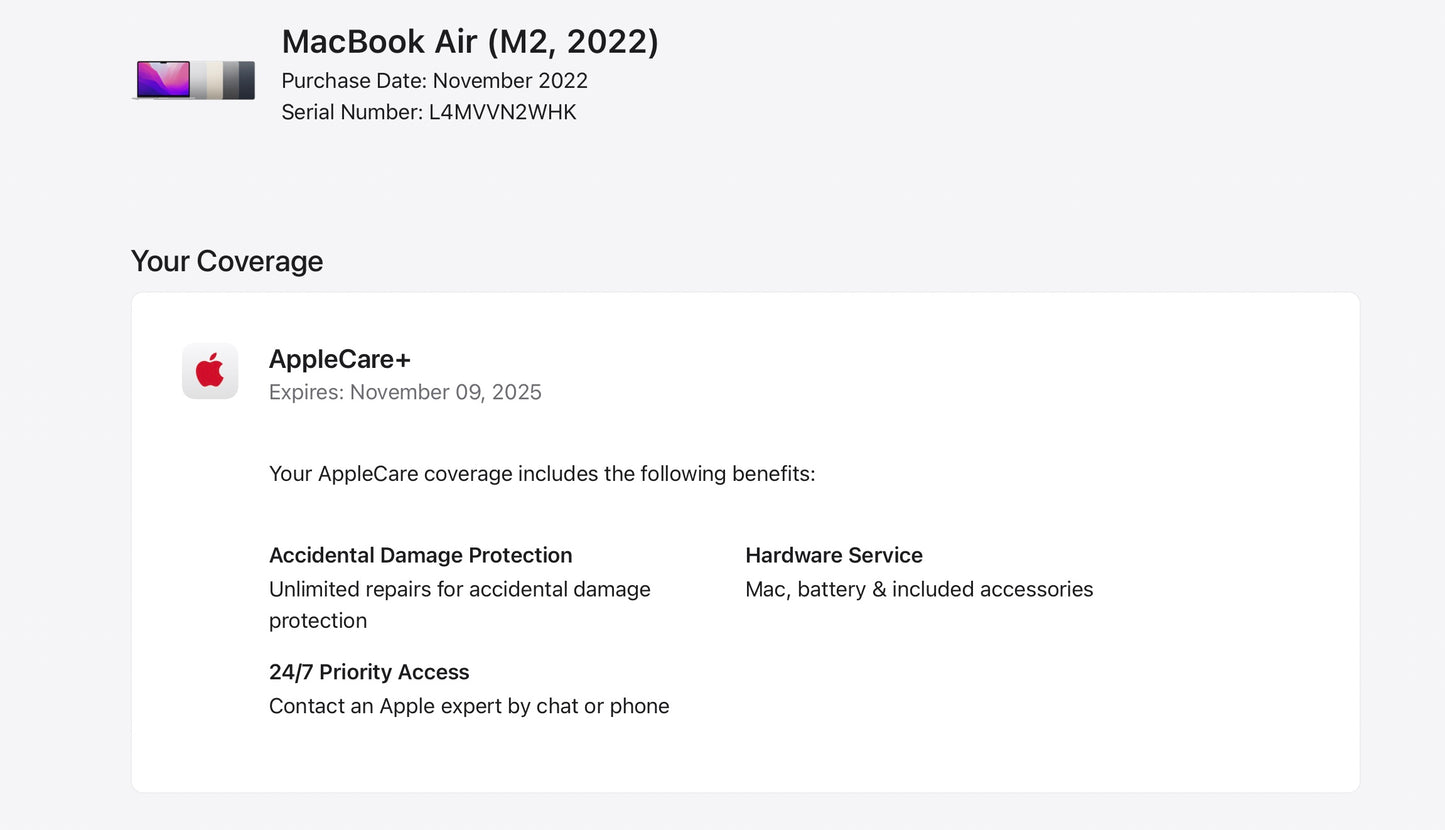Click the purple-screen MacBook in product image
This screenshot has height=830, width=1445.
click(x=163, y=79)
